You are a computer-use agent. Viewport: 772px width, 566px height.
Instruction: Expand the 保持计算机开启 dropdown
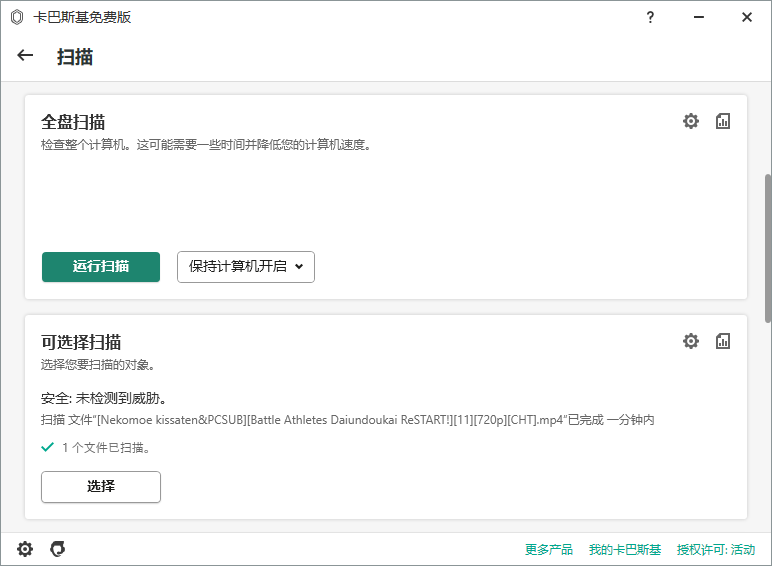point(246,267)
